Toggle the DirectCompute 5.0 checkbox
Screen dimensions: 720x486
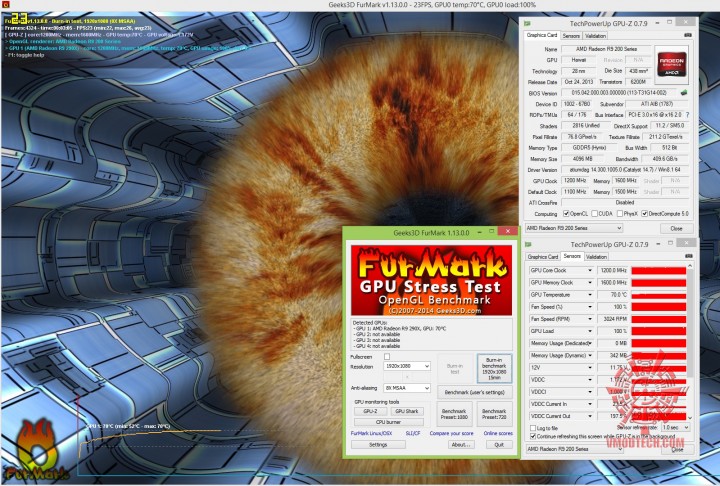tap(645, 214)
